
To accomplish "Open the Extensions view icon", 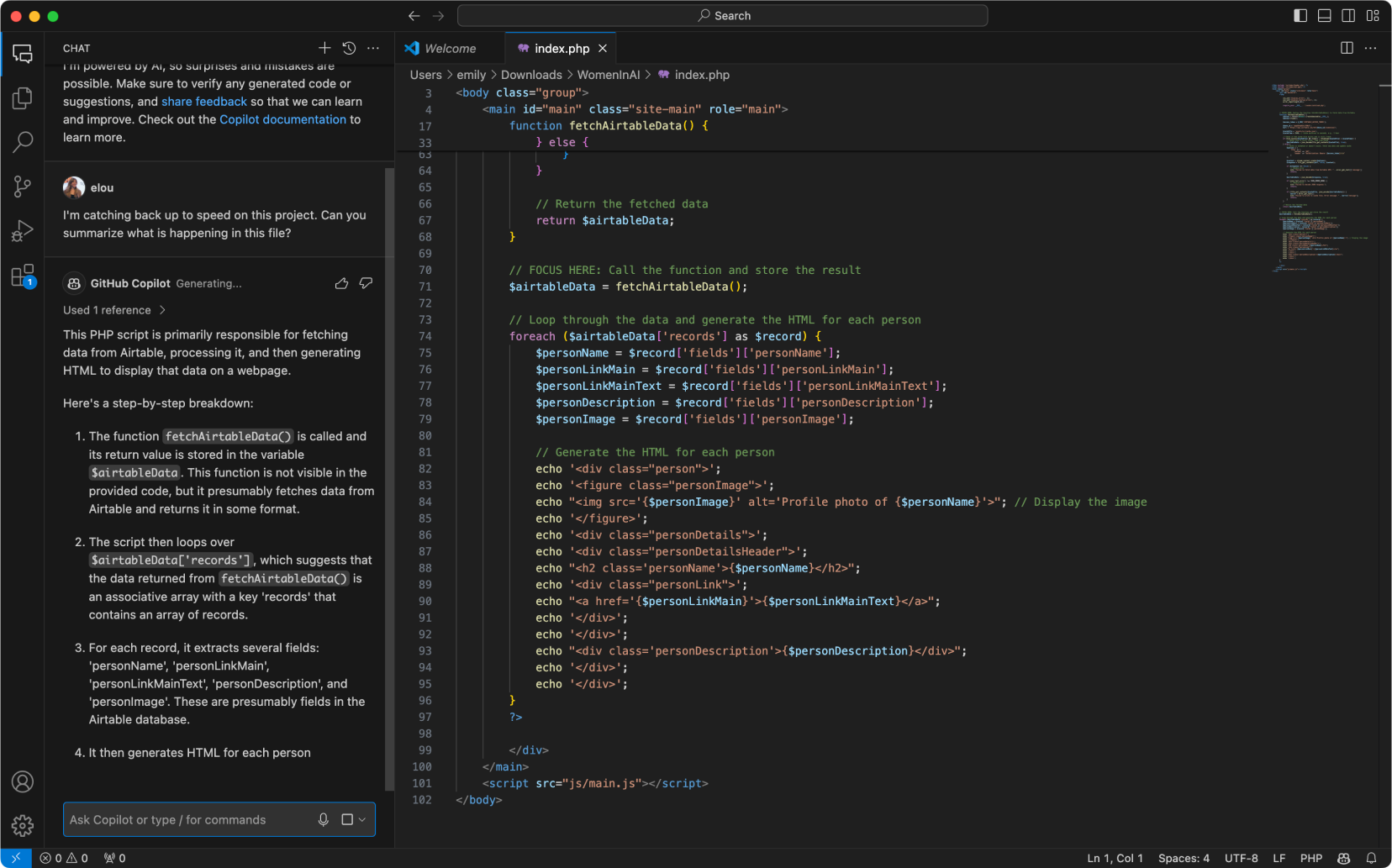I will pos(23,276).
